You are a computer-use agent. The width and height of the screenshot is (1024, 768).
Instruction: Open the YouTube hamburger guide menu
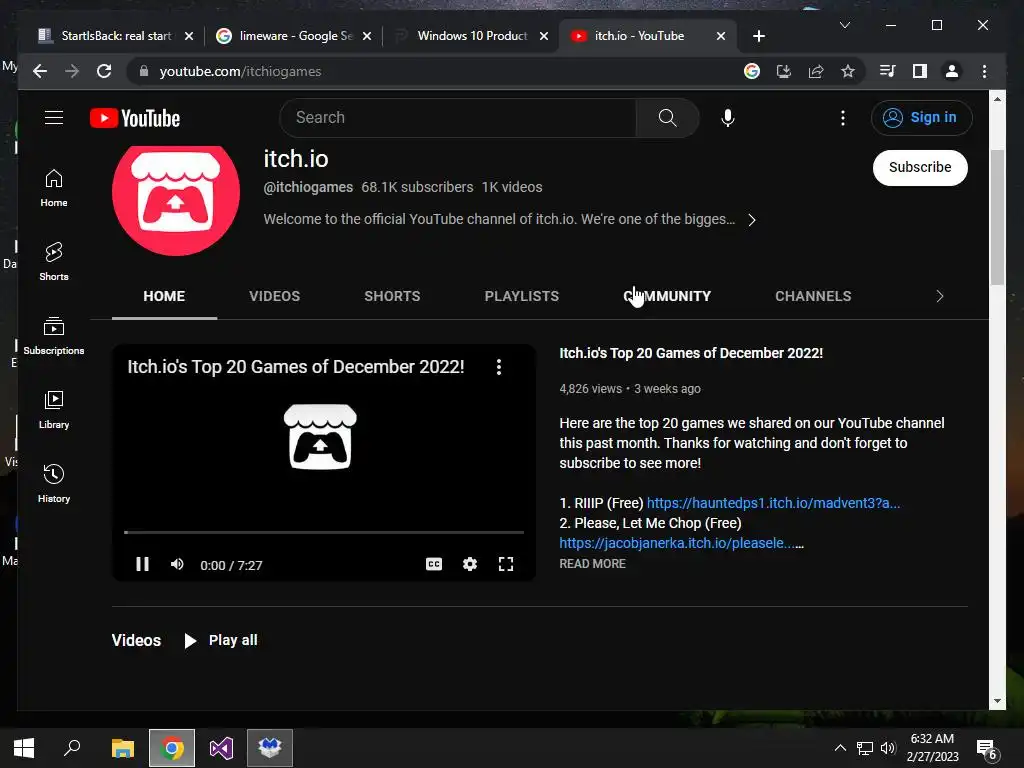(54, 118)
